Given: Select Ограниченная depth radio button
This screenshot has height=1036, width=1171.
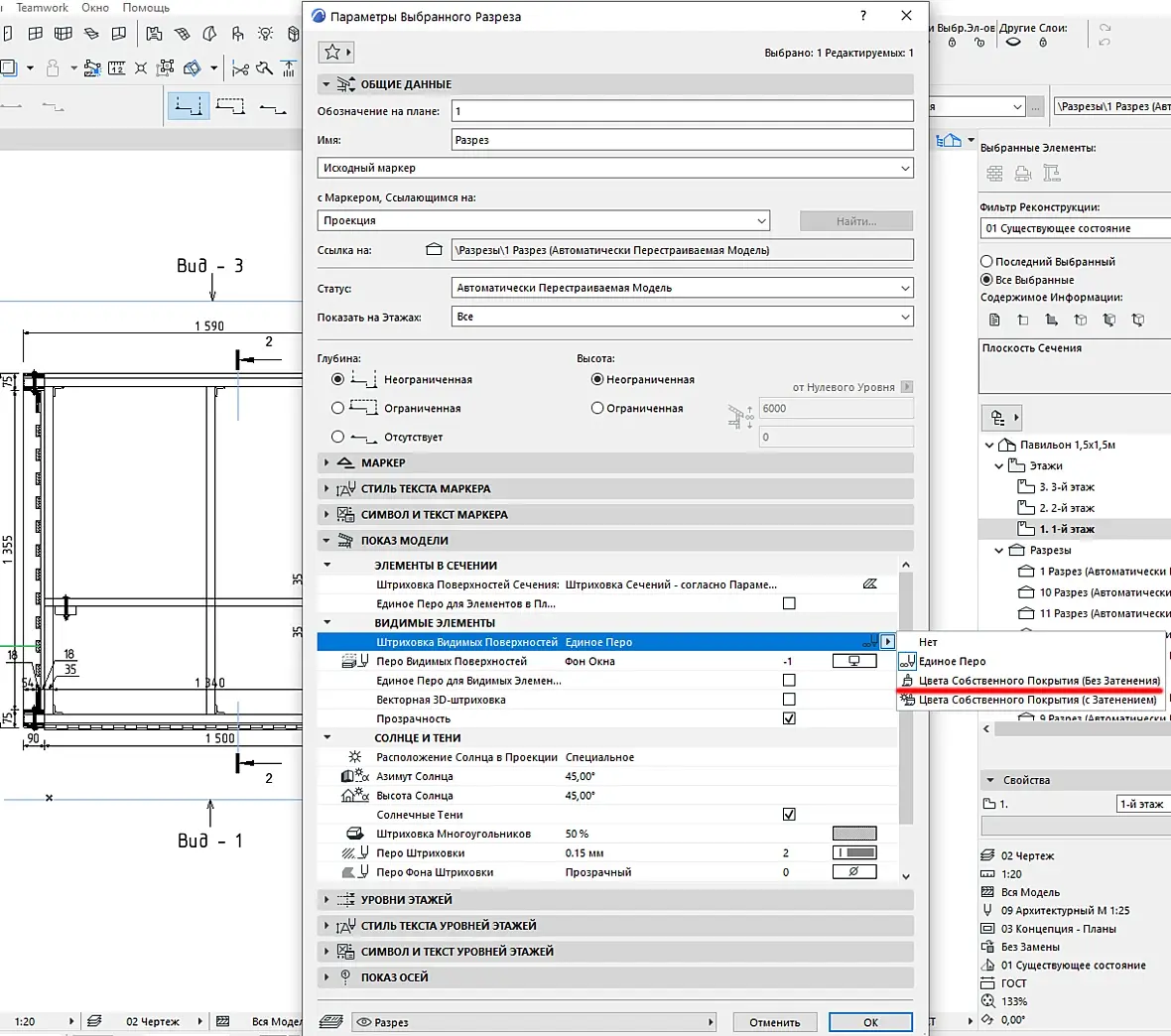Looking at the screenshot, I should pyautogui.click(x=337, y=408).
